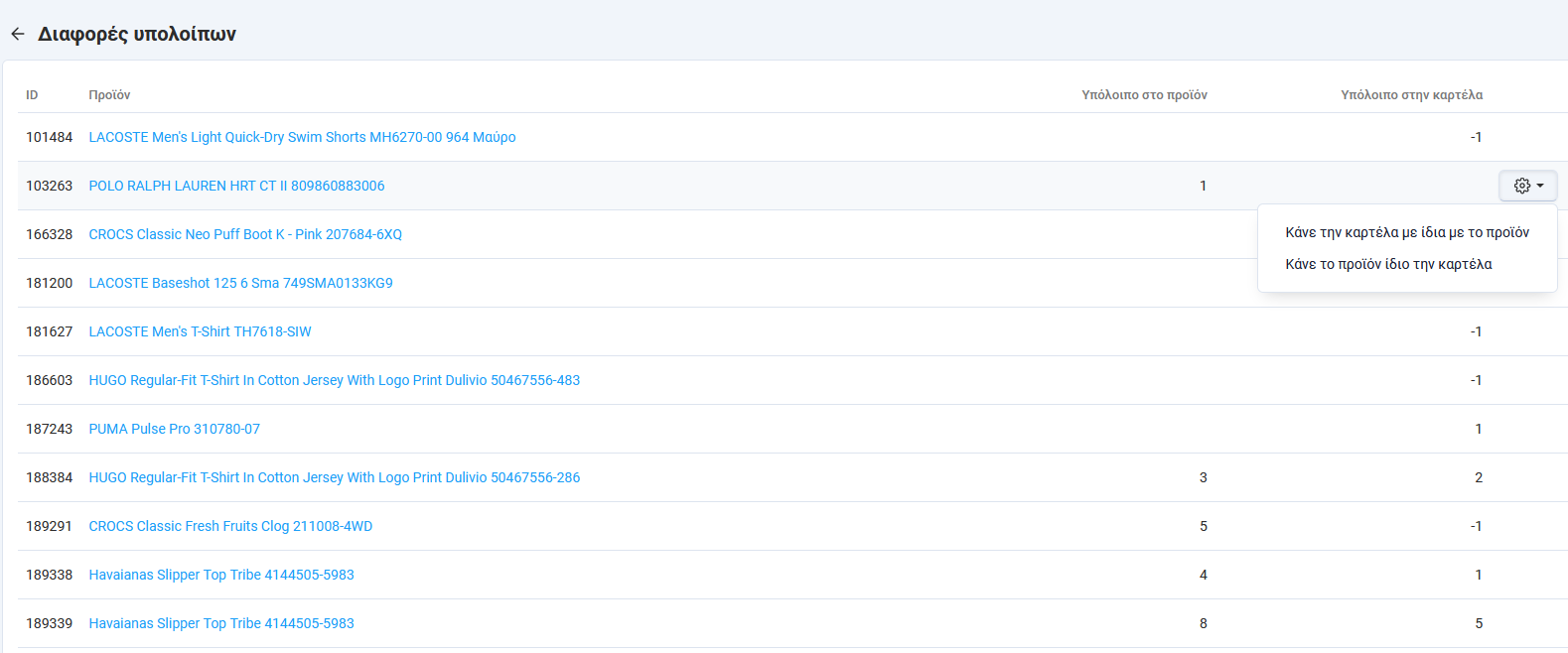The height and width of the screenshot is (653, 1568).
Task: Select ID cell 188384
Action: coord(49,477)
